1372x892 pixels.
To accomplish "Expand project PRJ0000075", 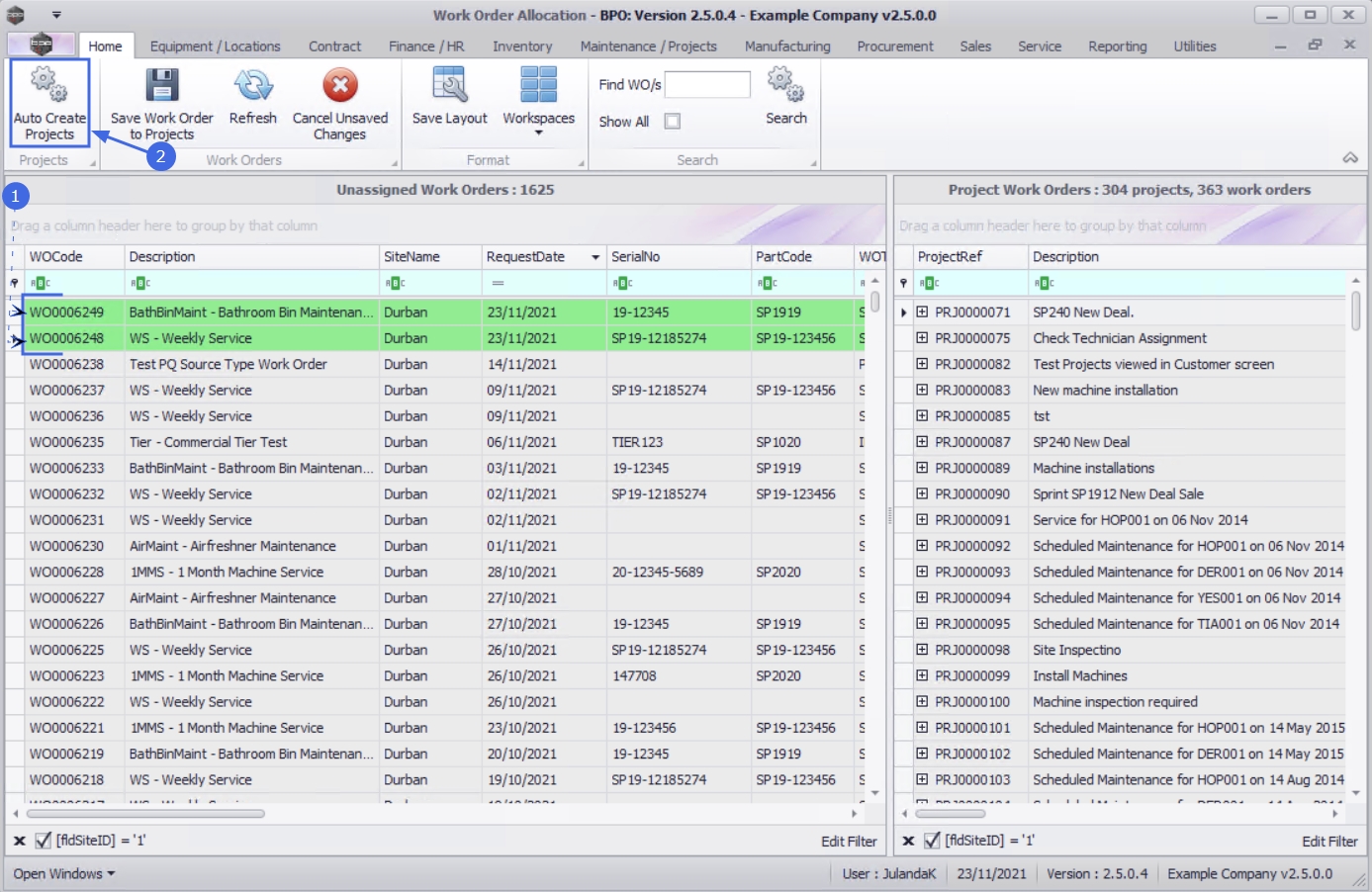I will click(x=922, y=337).
